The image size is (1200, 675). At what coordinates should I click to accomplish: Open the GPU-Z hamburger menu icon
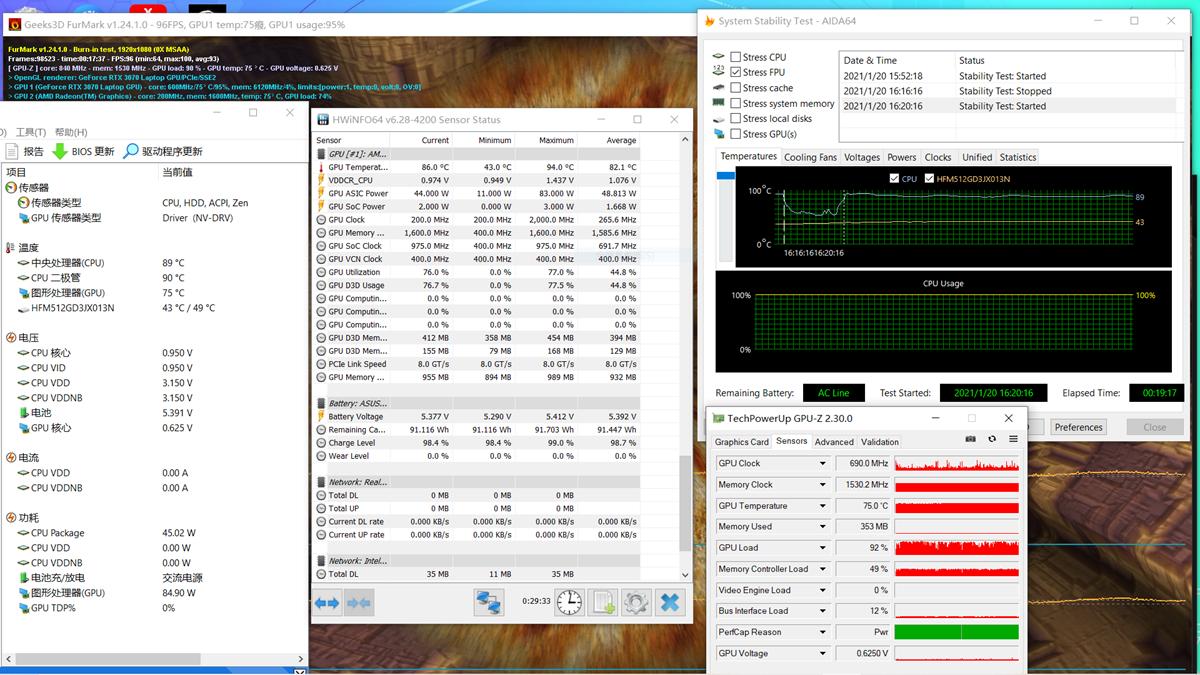[x=1013, y=438]
